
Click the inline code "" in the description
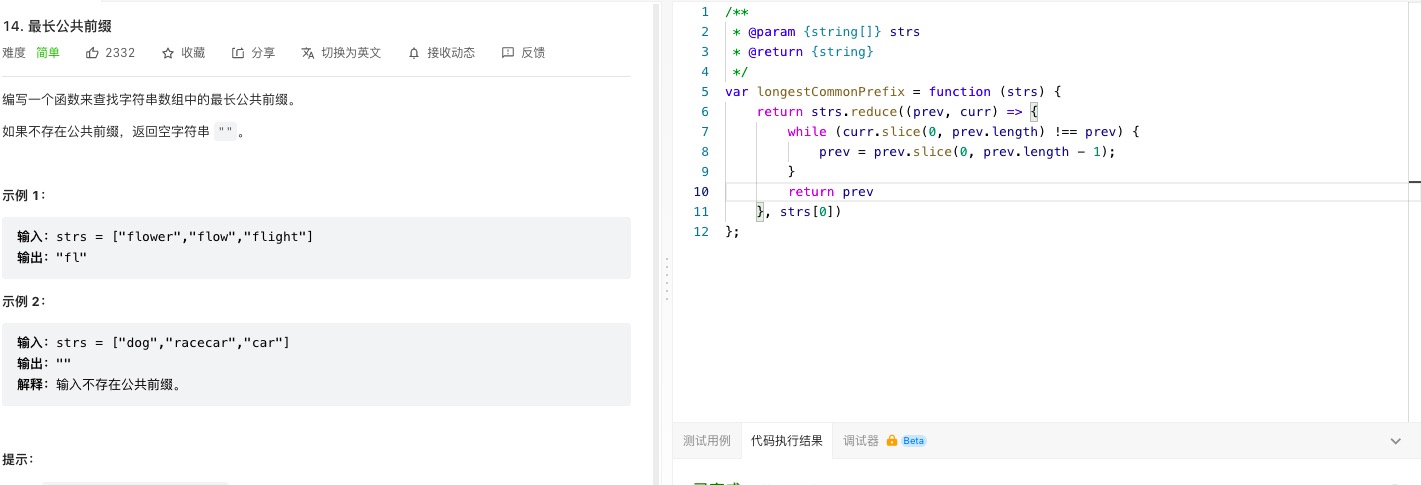[226, 131]
